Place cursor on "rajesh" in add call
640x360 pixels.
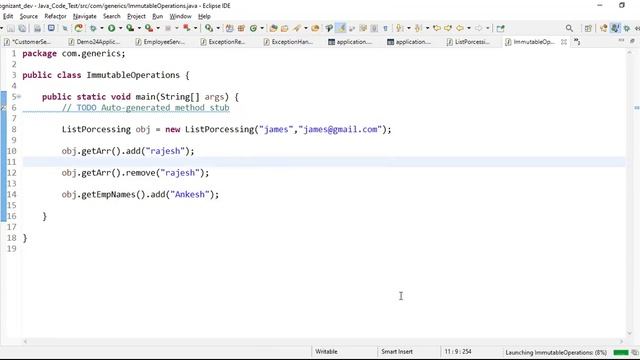click(165, 151)
